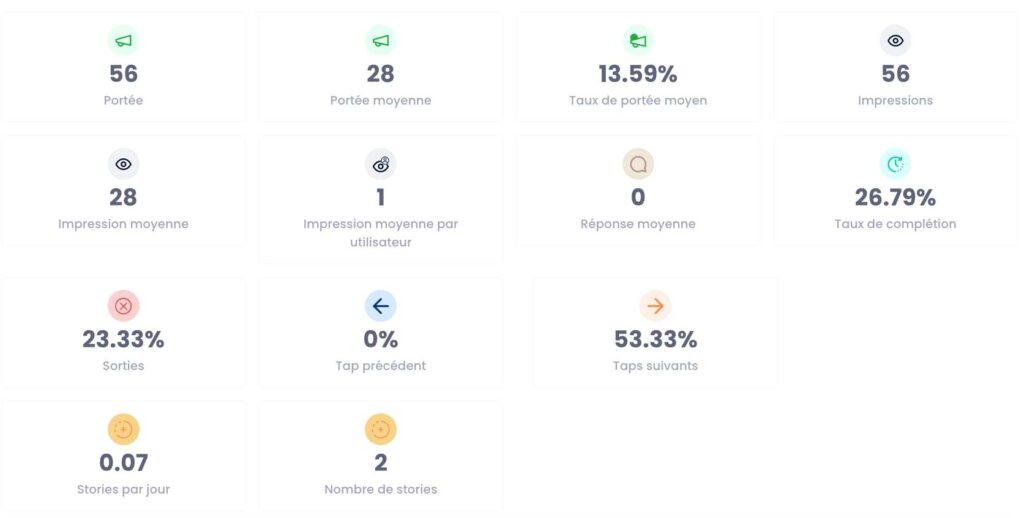Select the Taux de complétion 26.79% value
Screen dimensions: 1024x518
[x=895, y=197]
